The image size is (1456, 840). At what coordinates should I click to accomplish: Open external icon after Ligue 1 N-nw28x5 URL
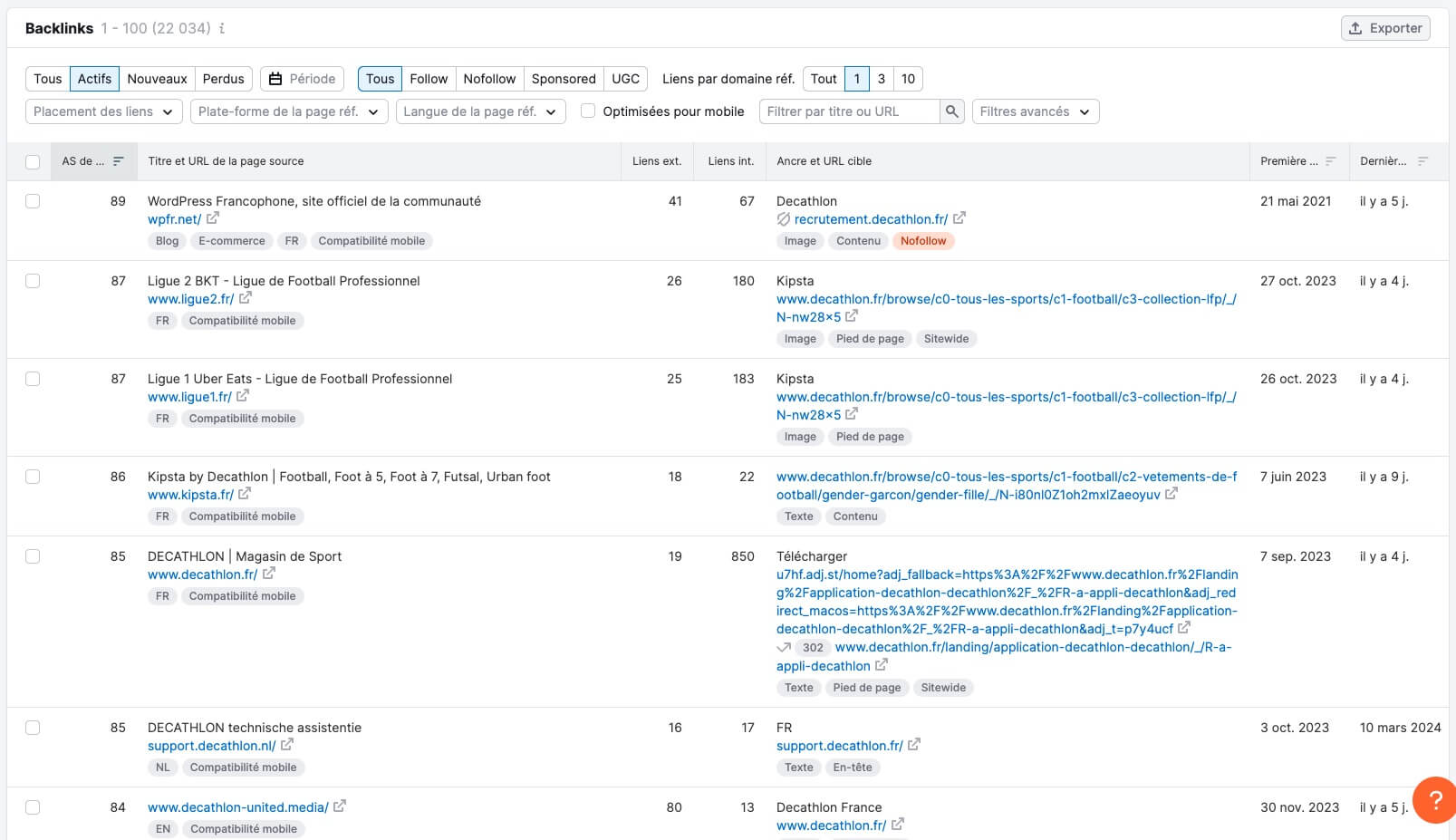(852, 414)
